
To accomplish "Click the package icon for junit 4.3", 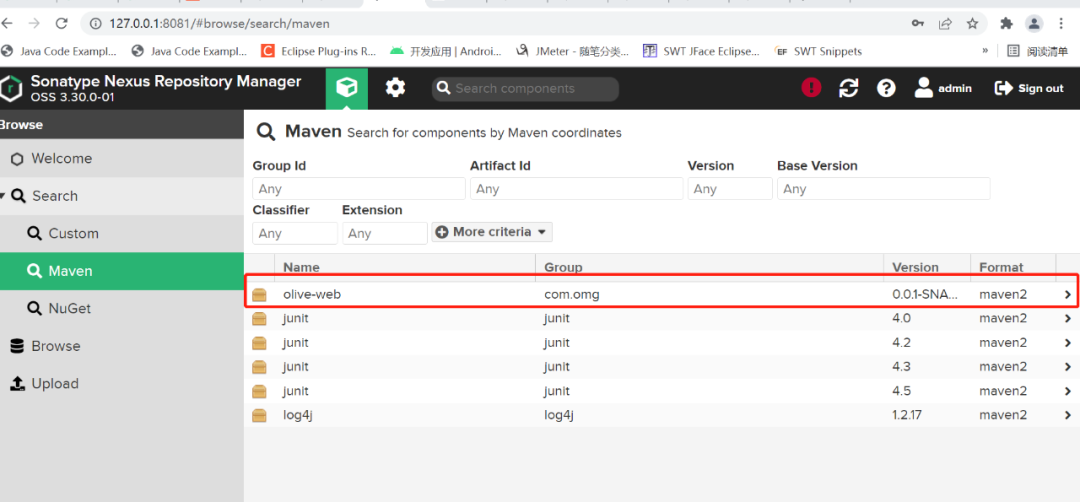I will coord(259,367).
